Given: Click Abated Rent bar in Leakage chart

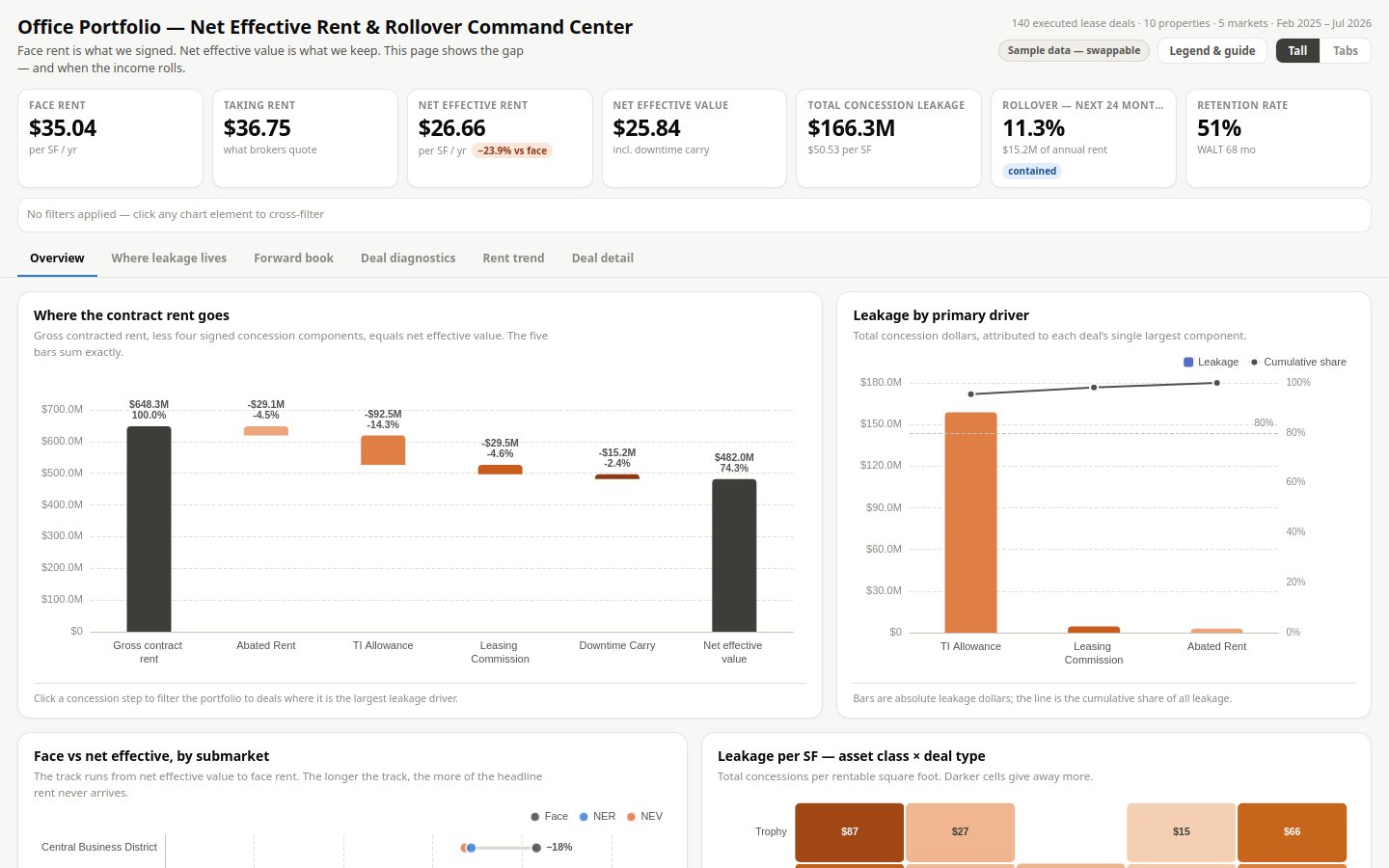Looking at the screenshot, I should coord(1216,631).
